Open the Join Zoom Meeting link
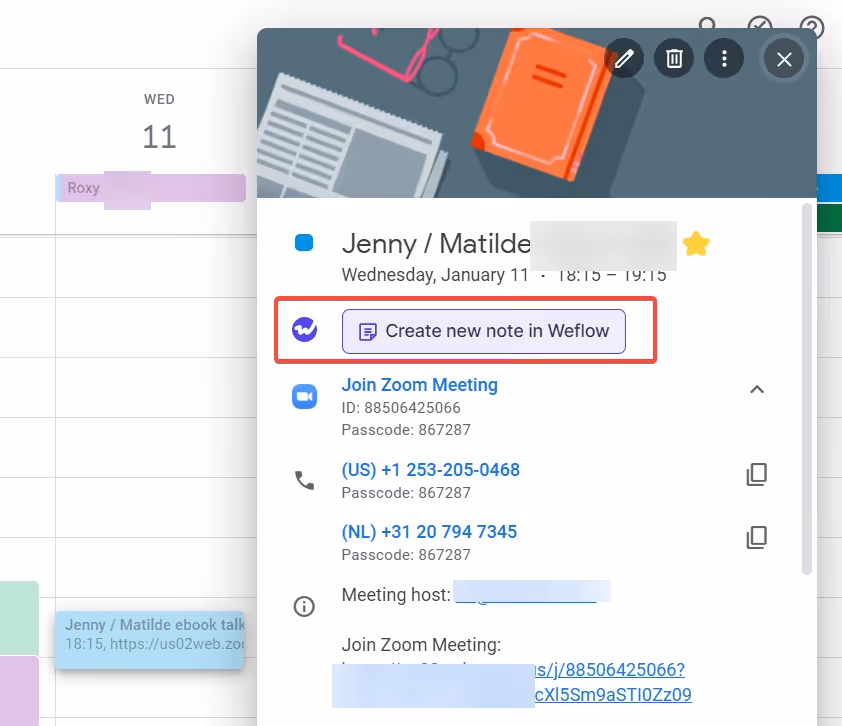Viewport: 842px width, 726px height. click(419, 384)
